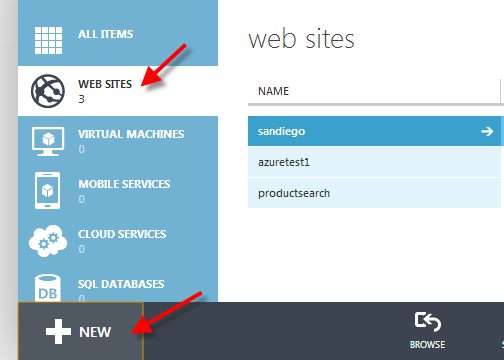Click the Virtual Machines count 0
The image size is (504, 360).
point(82,149)
